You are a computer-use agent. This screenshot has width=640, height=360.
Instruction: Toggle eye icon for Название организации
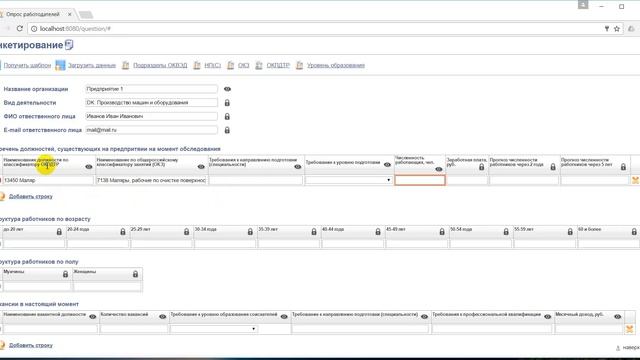click(227, 89)
